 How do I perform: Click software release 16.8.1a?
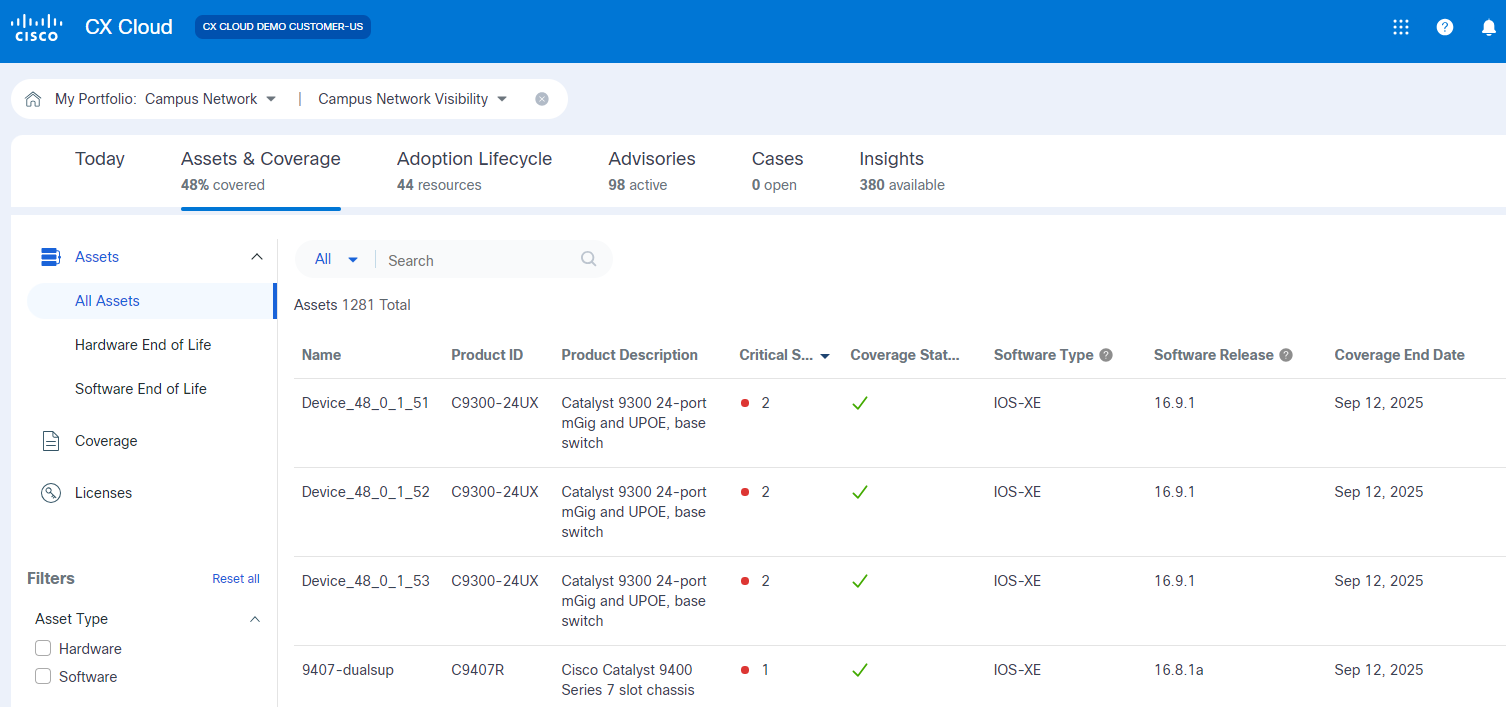1179,670
